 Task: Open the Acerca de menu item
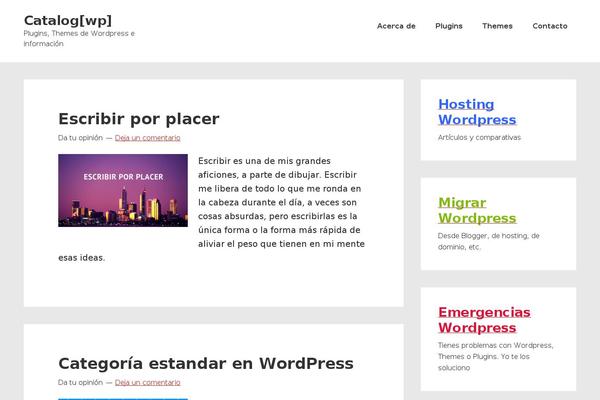coord(396,26)
